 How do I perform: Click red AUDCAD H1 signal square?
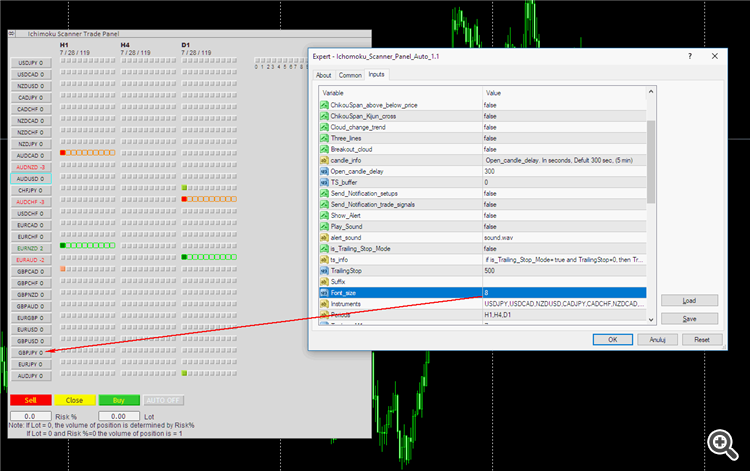[63, 153]
